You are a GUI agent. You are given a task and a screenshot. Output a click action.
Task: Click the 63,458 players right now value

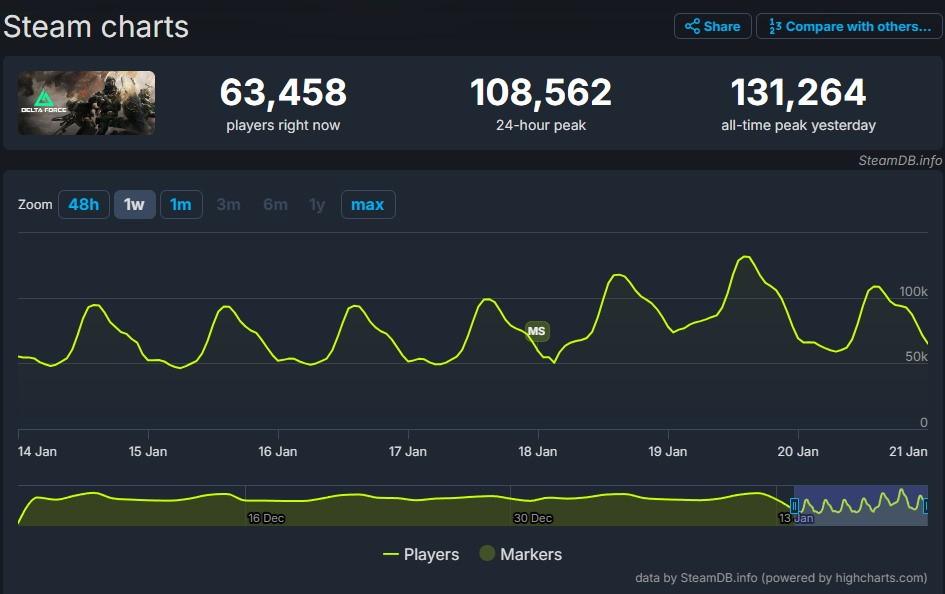pyautogui.click(x=283, y=92)
